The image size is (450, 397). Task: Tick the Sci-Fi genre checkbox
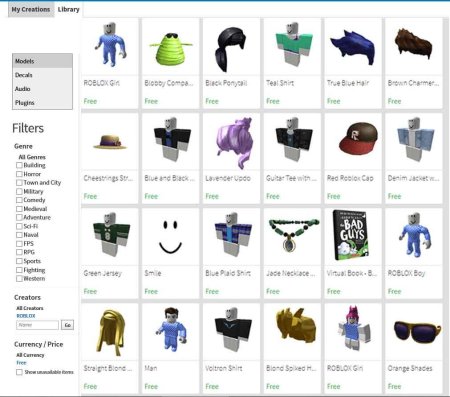click(19, 226)
